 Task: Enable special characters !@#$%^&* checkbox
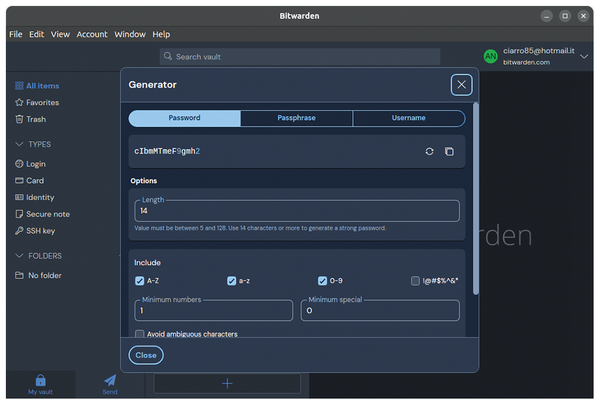point(415,281)
